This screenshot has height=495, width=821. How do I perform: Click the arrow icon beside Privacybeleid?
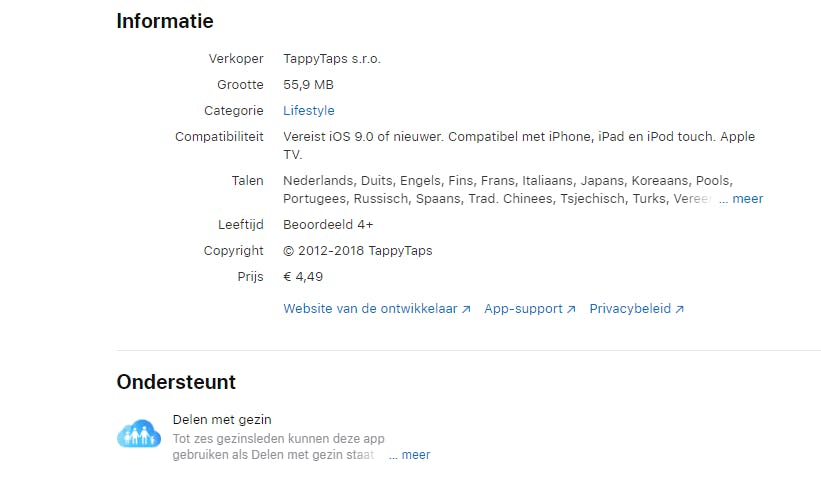point(680,310)
